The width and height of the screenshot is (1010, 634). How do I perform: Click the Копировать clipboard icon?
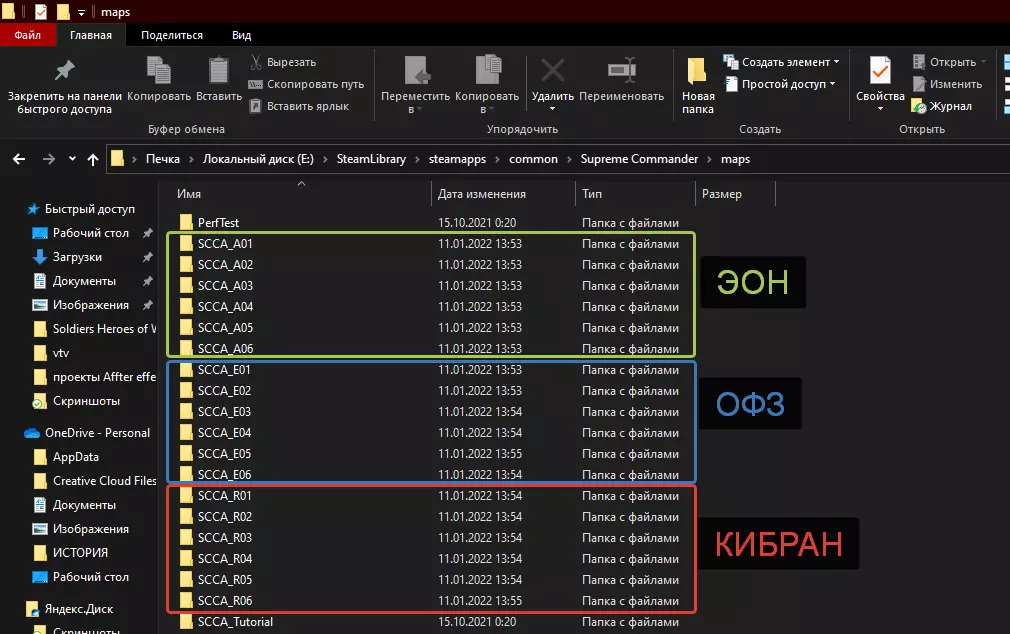pos(158,70)
